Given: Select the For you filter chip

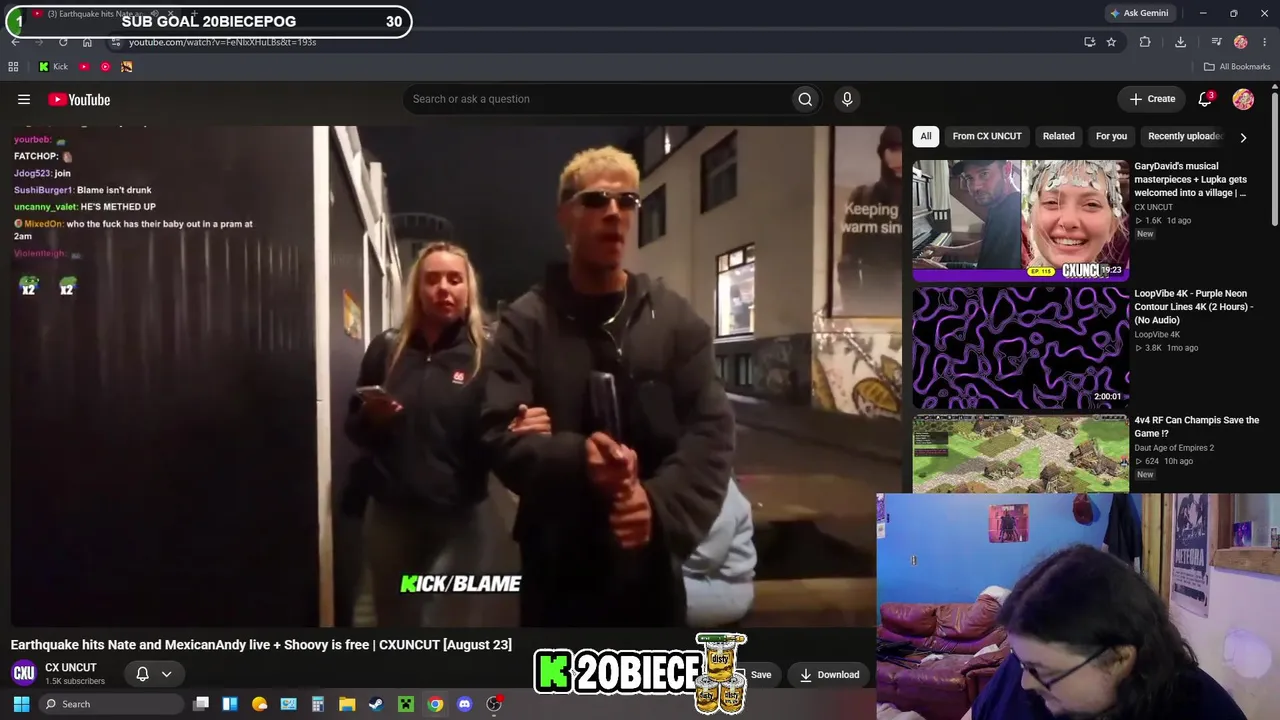Looking at the screenshot, I should pyautogui.click(x=1111, y=136).
